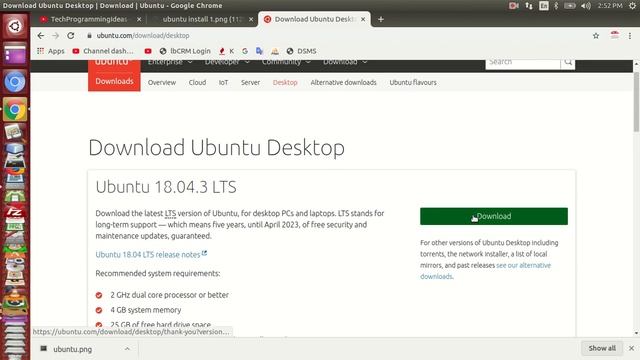Open the IoT downloads section

point(223,82)
